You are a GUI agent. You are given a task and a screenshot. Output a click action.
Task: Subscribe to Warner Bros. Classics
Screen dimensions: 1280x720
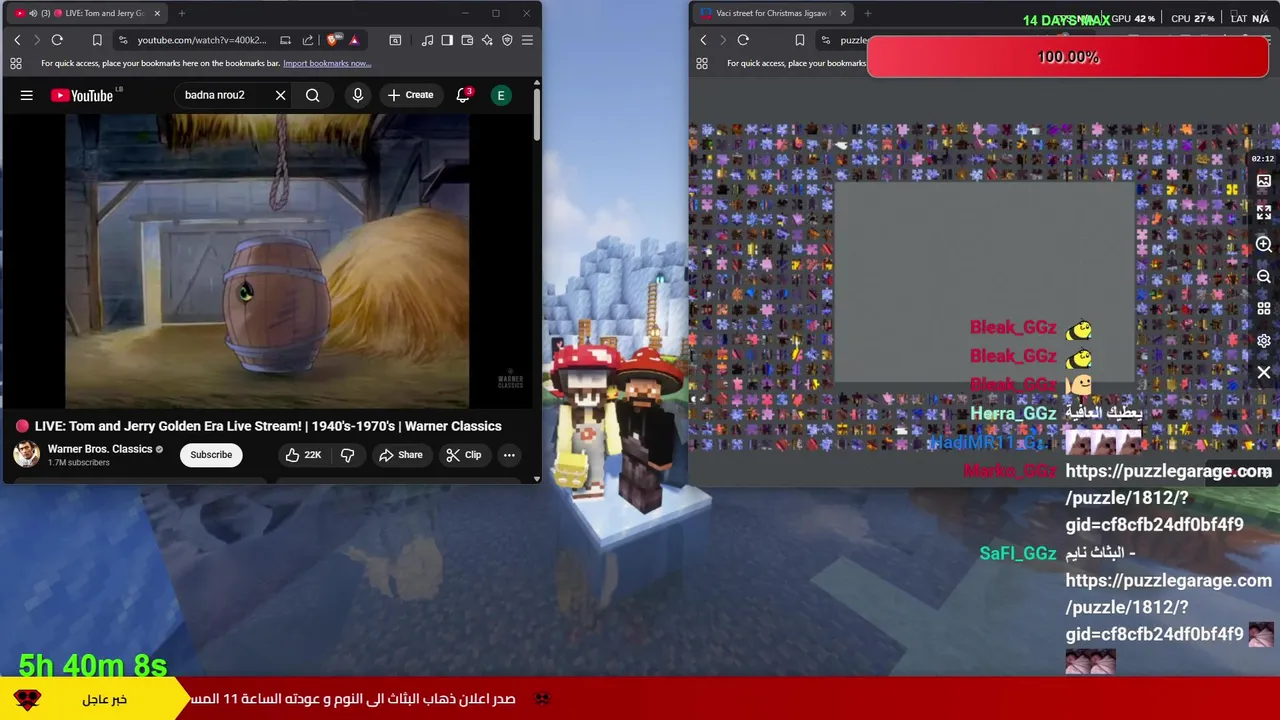coord(211,455)
